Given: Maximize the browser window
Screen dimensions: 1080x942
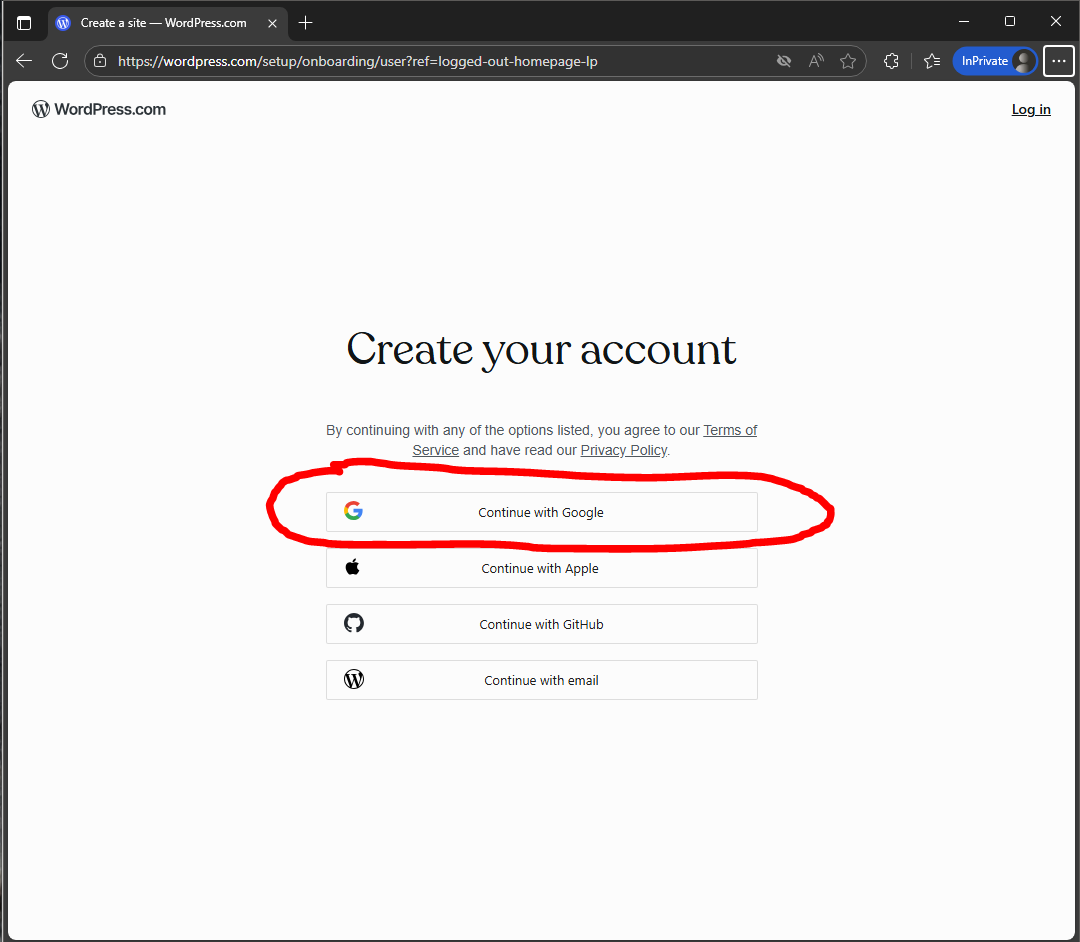Looking at the screenshot, I should 1010,21.
